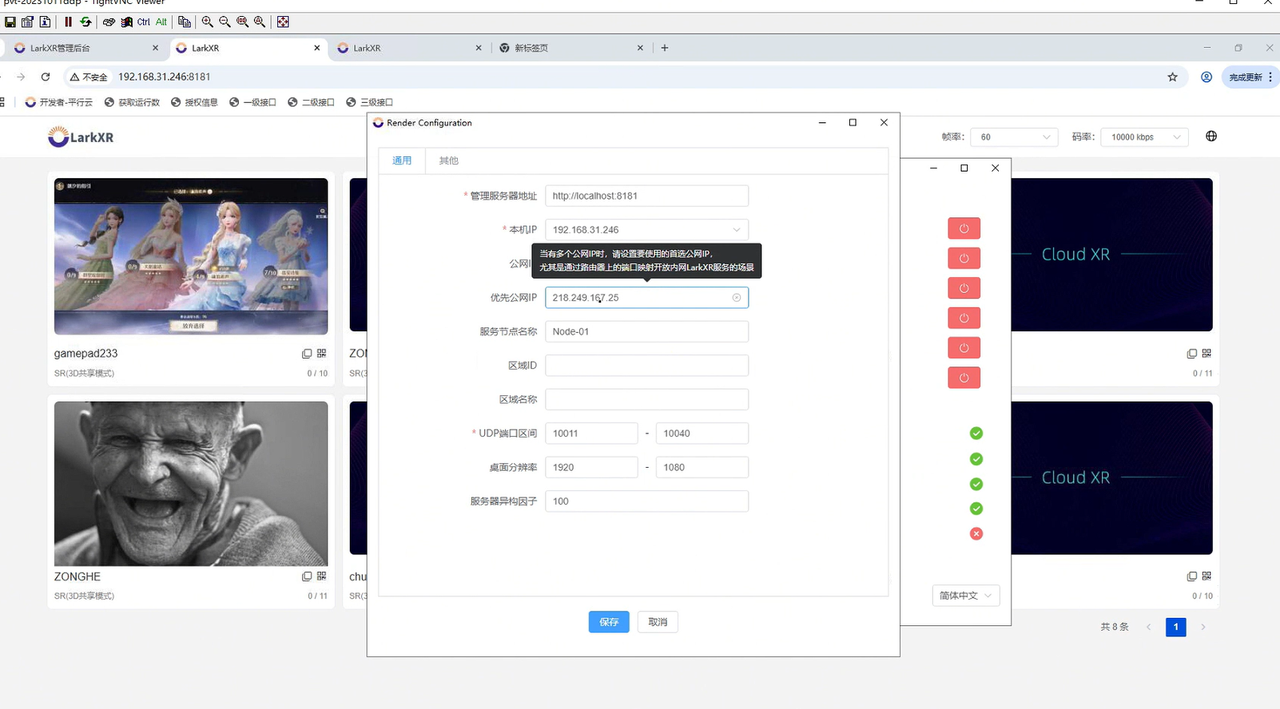Click the address bar URL 192.168.31.246:8181
Screen dimensions: 1280x709
[x=164, y=77]
